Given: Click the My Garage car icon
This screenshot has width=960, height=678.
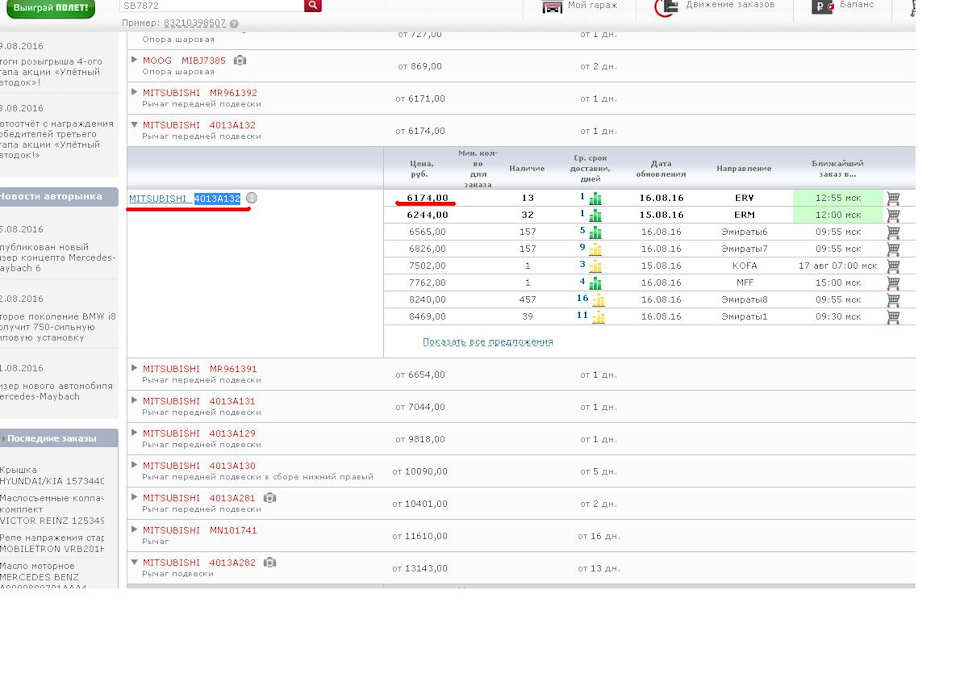Looking at the screenshot, I should (552, 6).
